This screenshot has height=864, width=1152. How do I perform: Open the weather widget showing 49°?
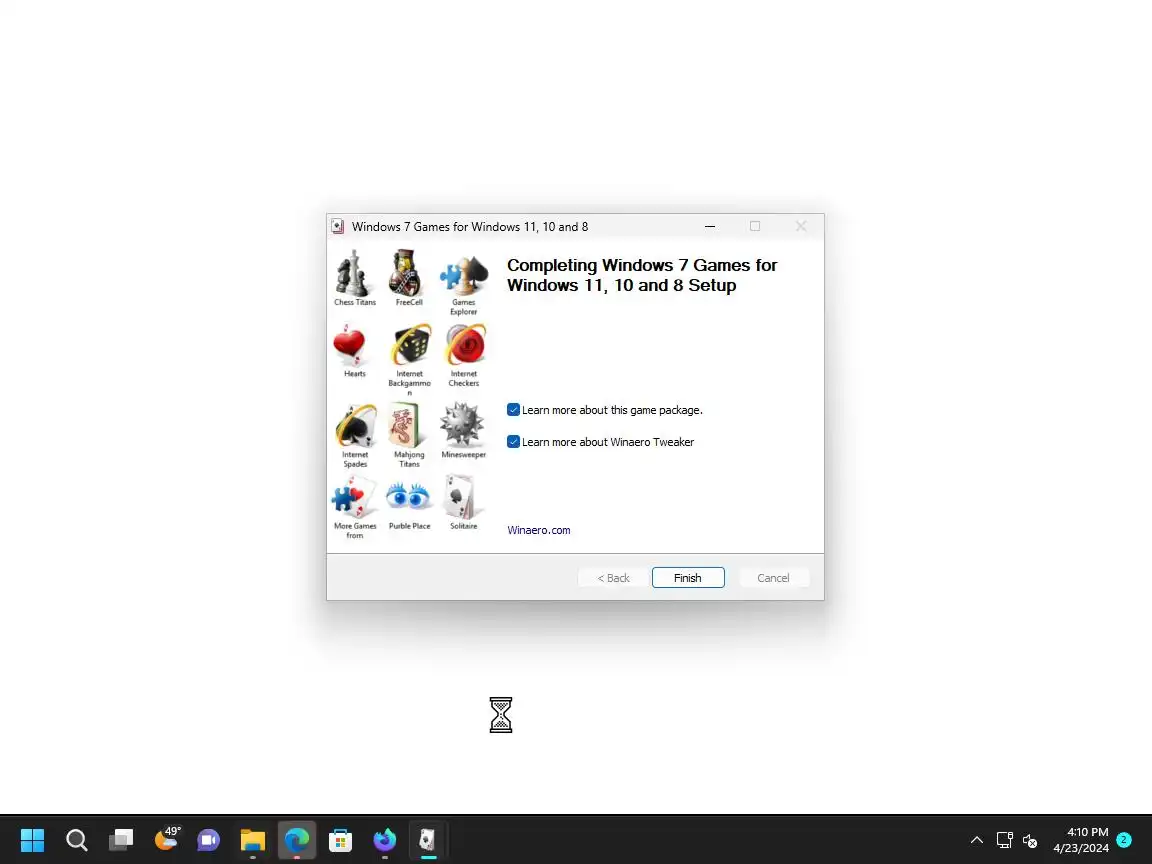[166, 838]
